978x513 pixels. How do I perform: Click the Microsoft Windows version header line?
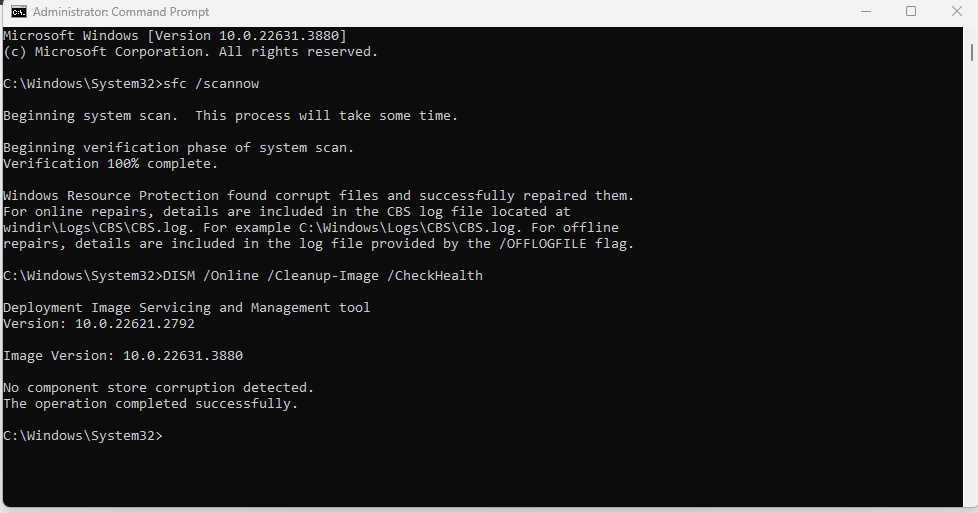coord(175,36)
